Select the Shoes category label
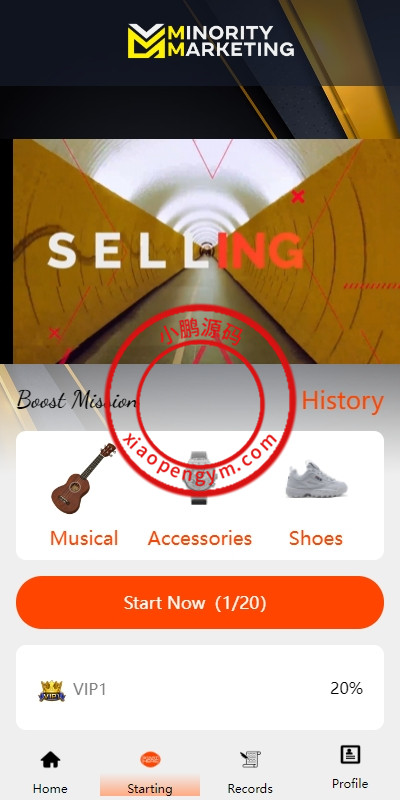Screen dimensions: 400x800 316,538
